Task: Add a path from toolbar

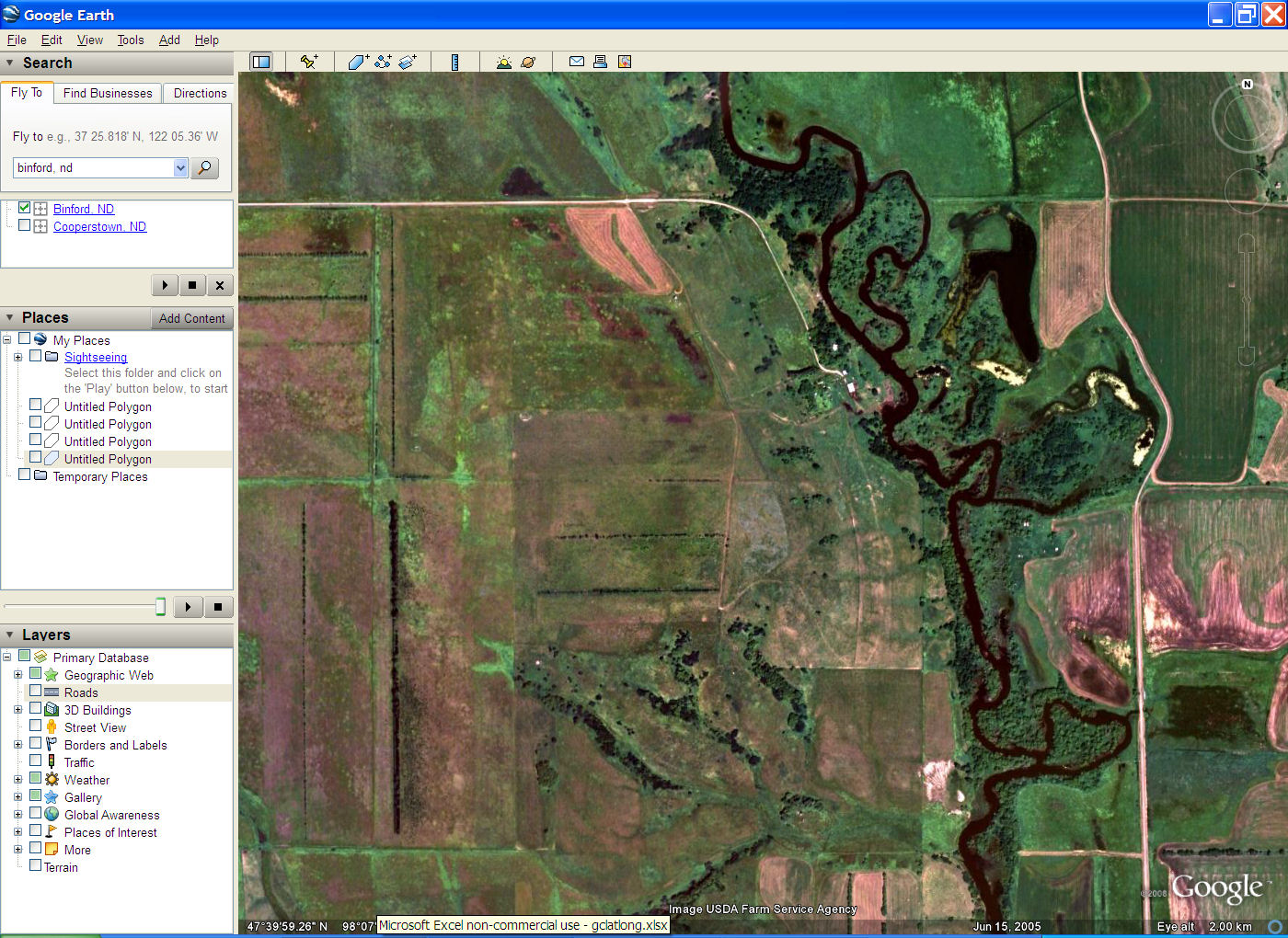Action: tap(384, 62)
